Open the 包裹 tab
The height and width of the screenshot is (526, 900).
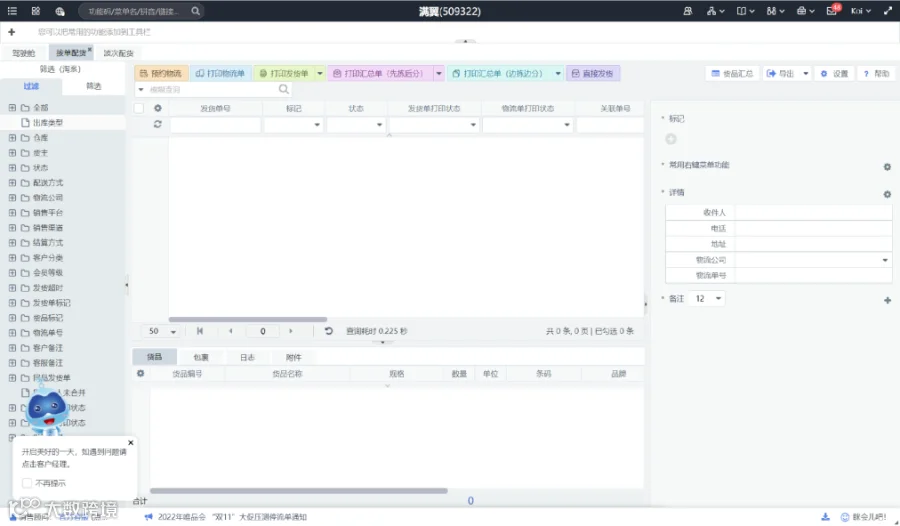tap(201, 357)
